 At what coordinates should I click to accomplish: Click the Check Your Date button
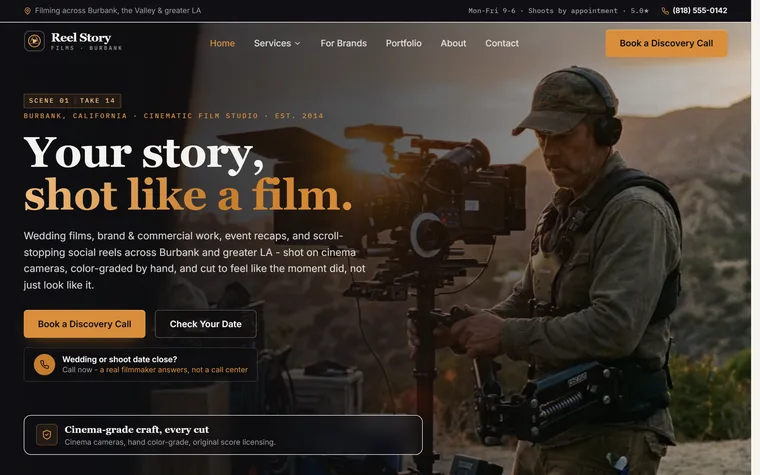point(206,324)
